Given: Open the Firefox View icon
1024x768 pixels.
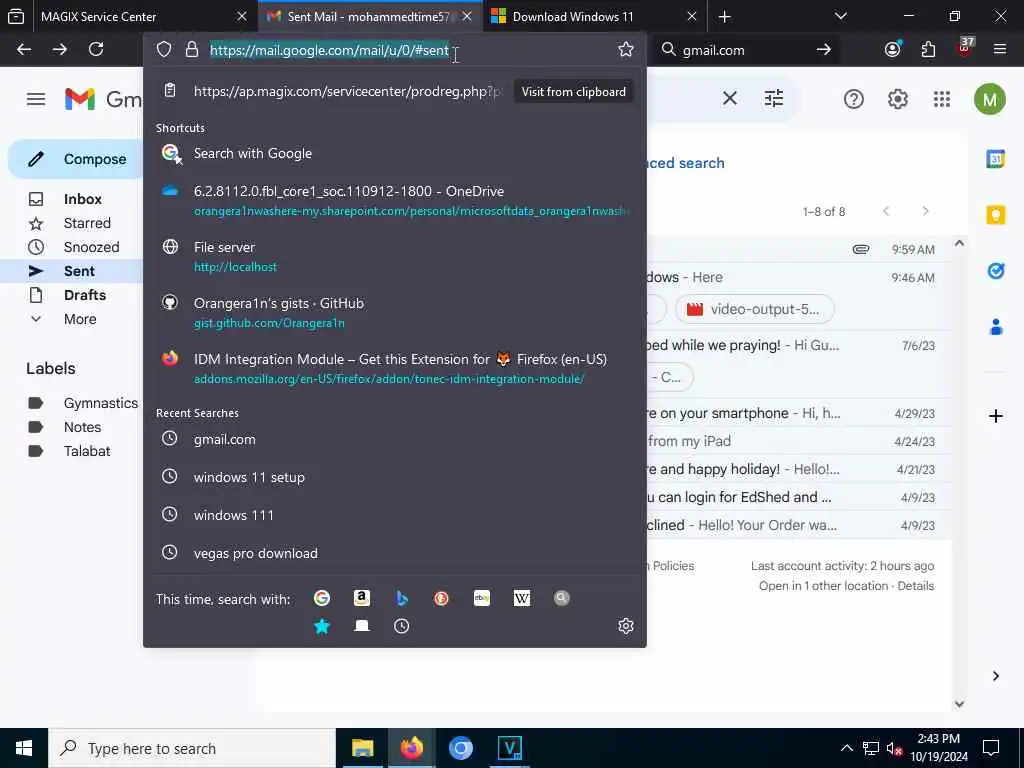Looking at the screenshot, I should 16,16.
